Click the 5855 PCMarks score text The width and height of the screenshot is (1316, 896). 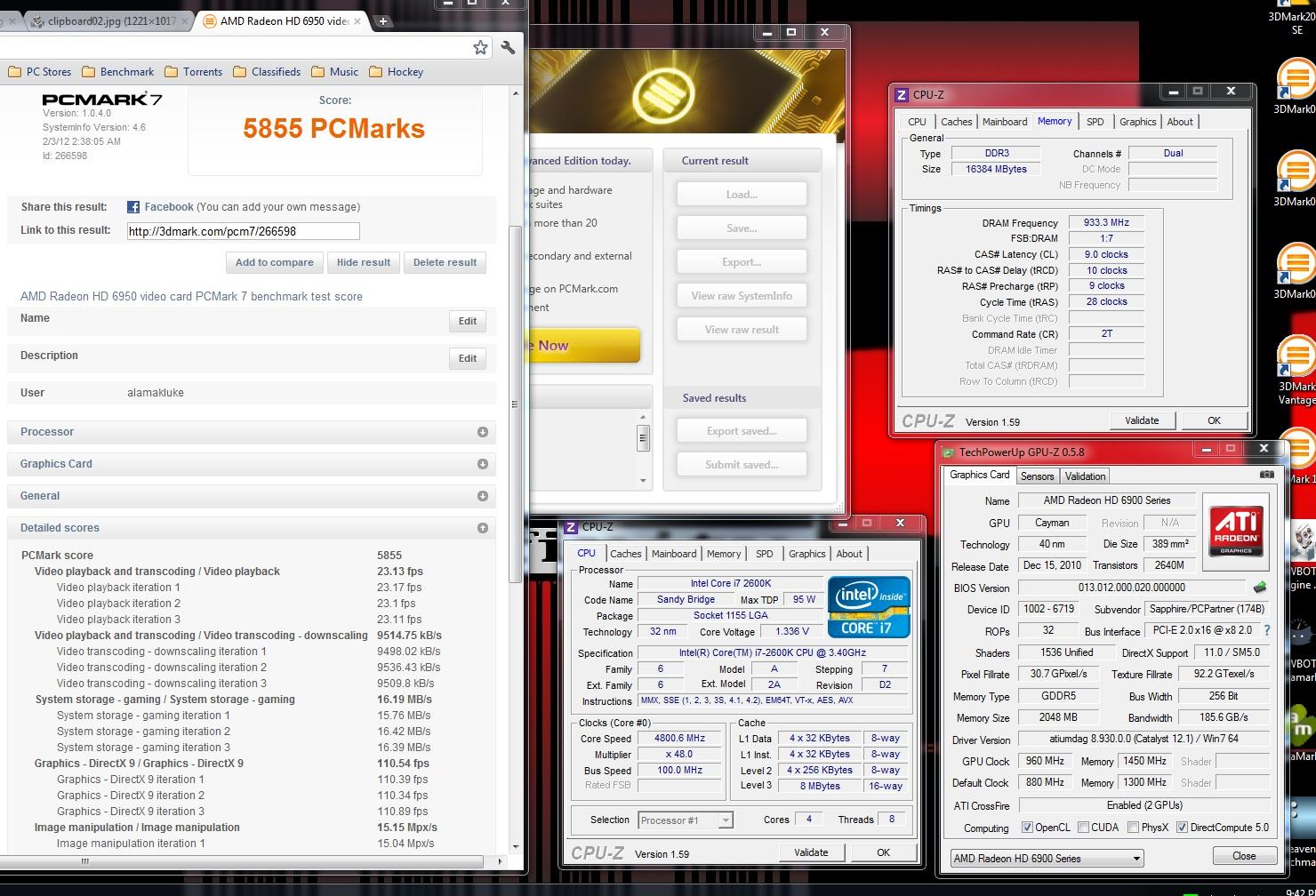pyautogui.click(x=334, y=128)
